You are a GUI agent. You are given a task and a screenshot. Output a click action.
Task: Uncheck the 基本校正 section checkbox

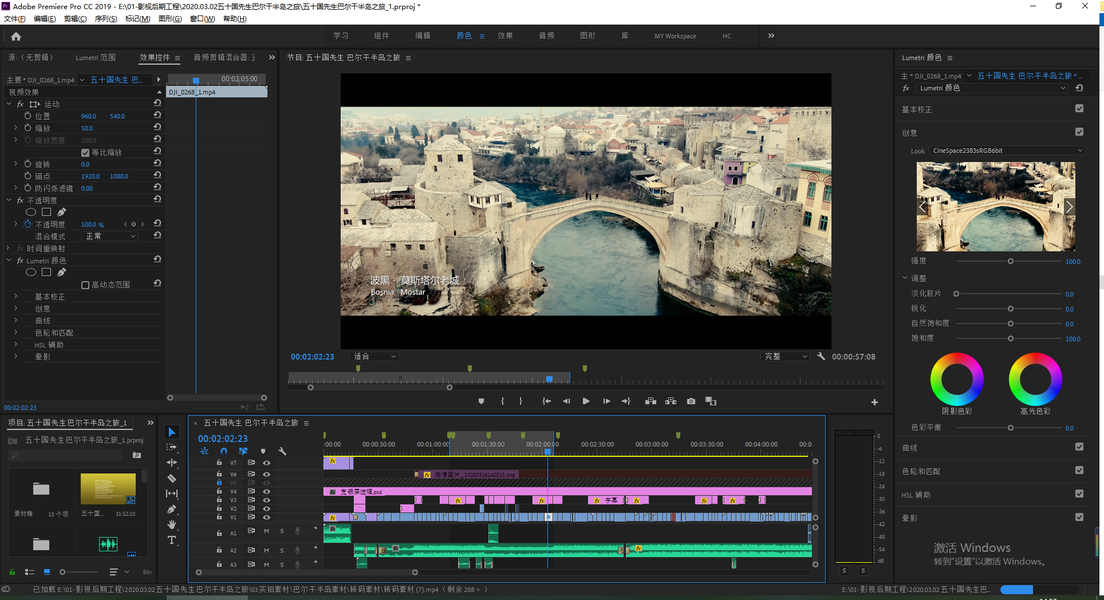coord(1079,109)
